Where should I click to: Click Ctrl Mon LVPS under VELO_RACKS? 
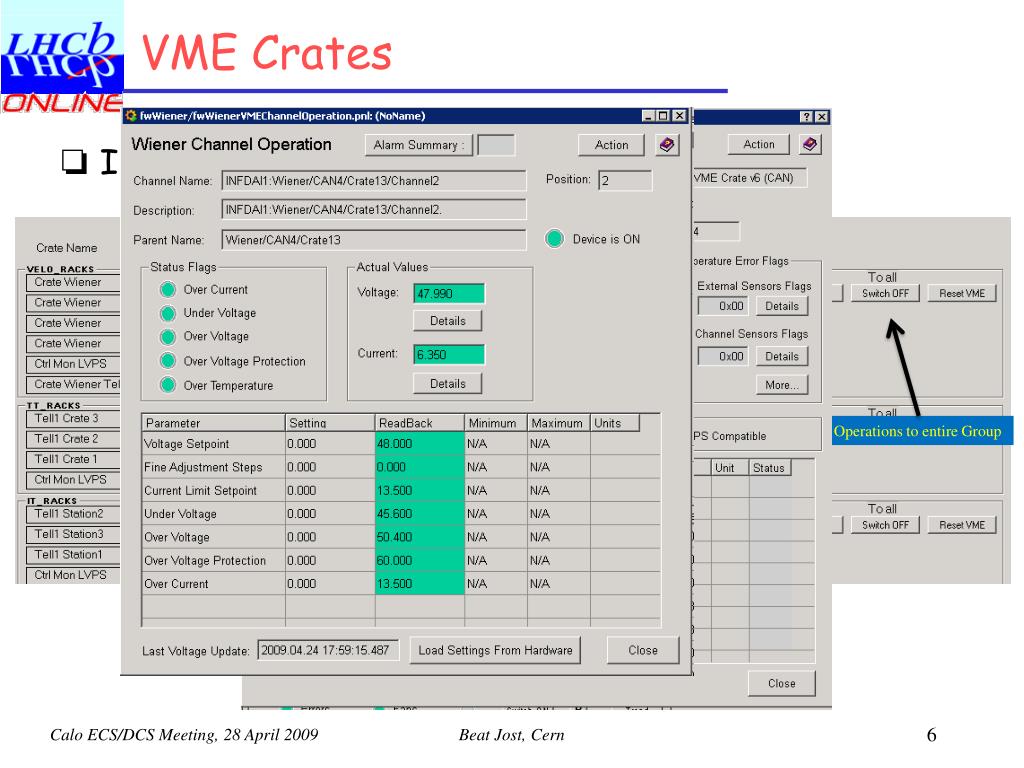point(73,364)
